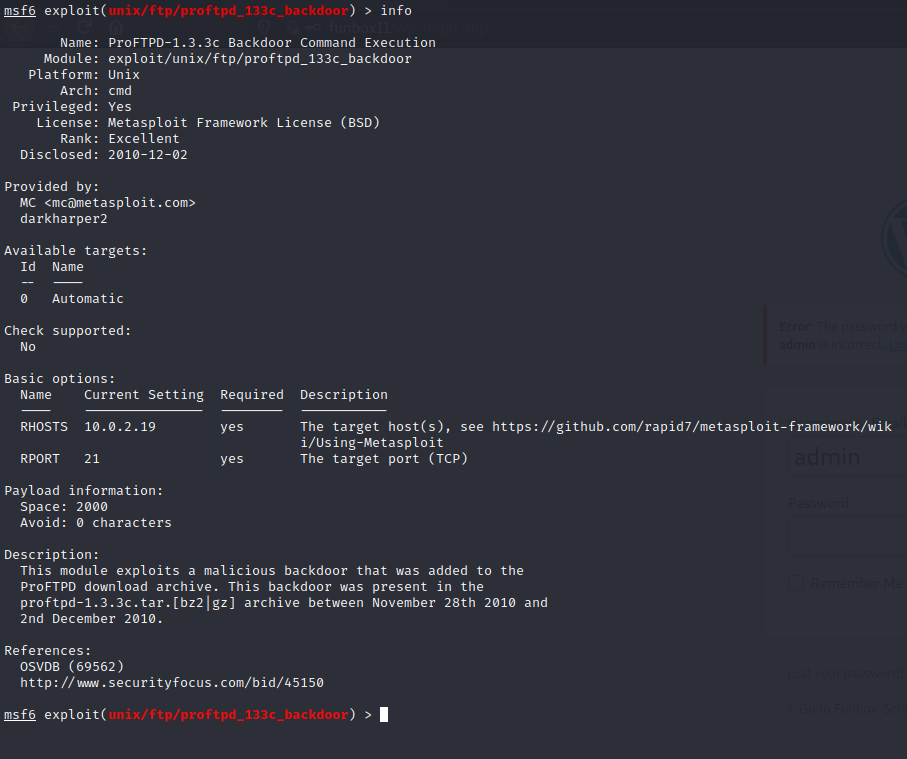Click the 'OSVDB (69562)' reference
This screenshot has width=907, height=759.
coord(72,667)
